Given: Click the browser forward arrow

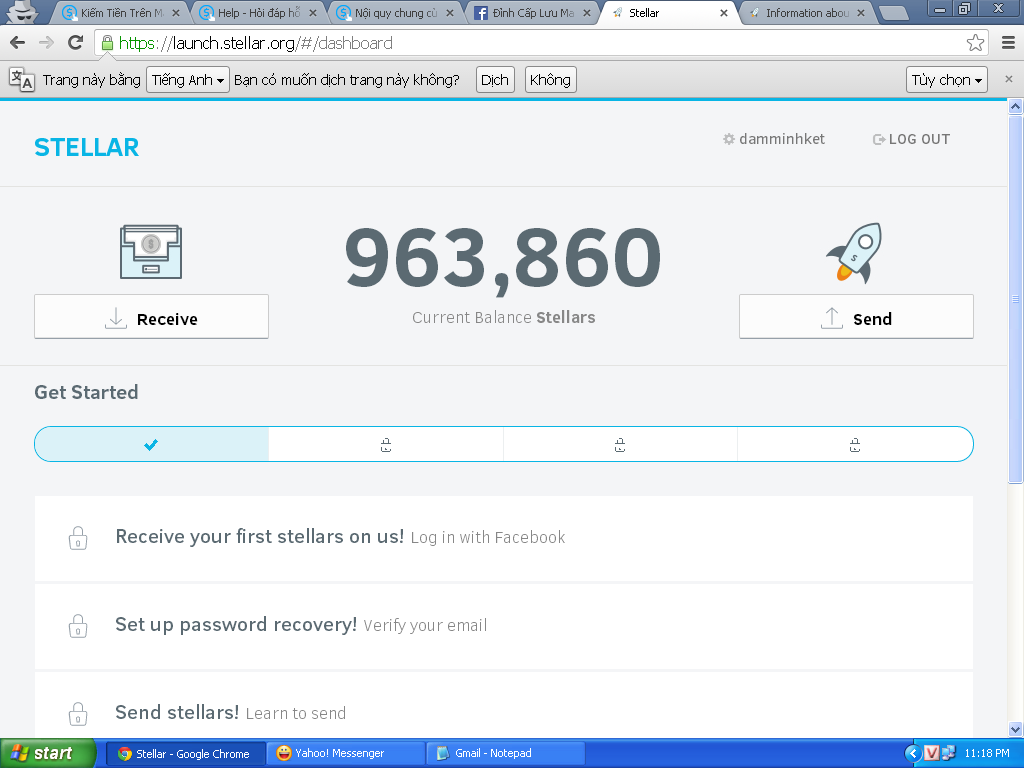Looking at the screenshot, I should click(x=46, y=43).
